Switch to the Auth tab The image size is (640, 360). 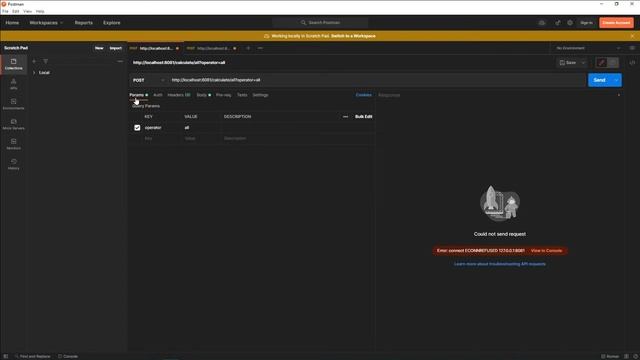click(x=158, y=95)
